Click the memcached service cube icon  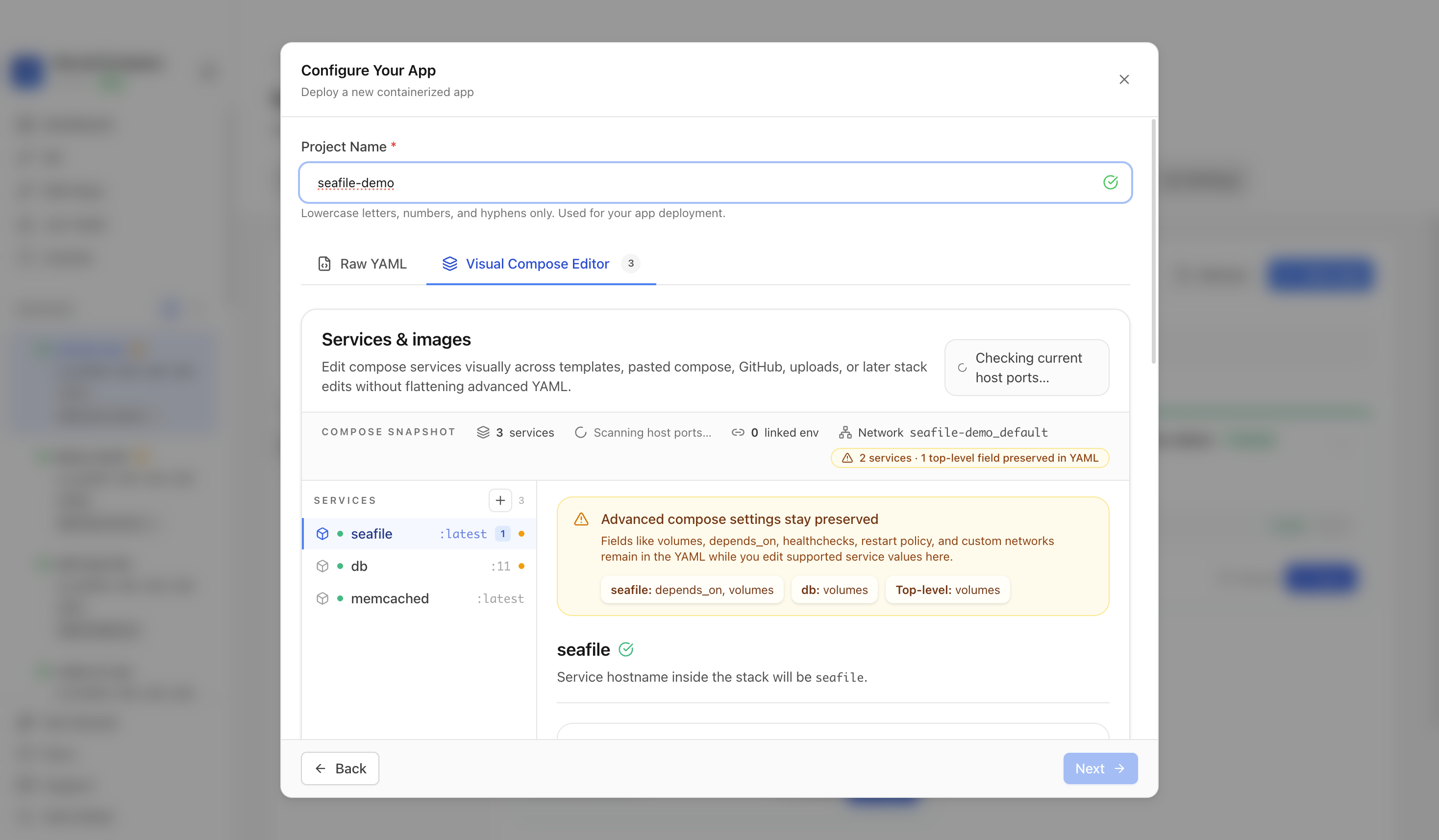[323, 598]
